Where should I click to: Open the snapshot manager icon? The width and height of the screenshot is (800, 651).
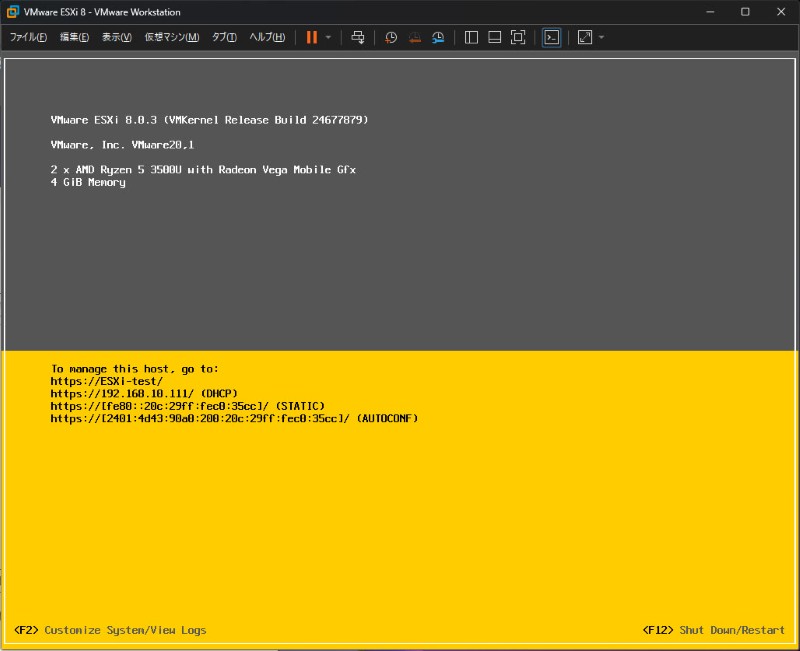(x=438, y=37)
